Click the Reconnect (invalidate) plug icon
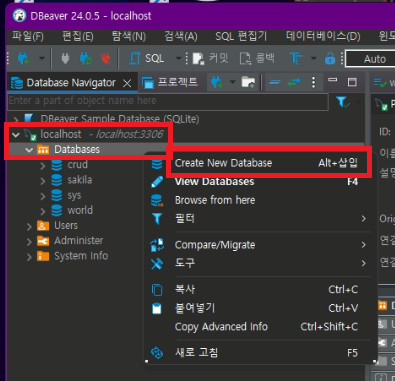Screen dimensions: 395x381 coord(86,58)
